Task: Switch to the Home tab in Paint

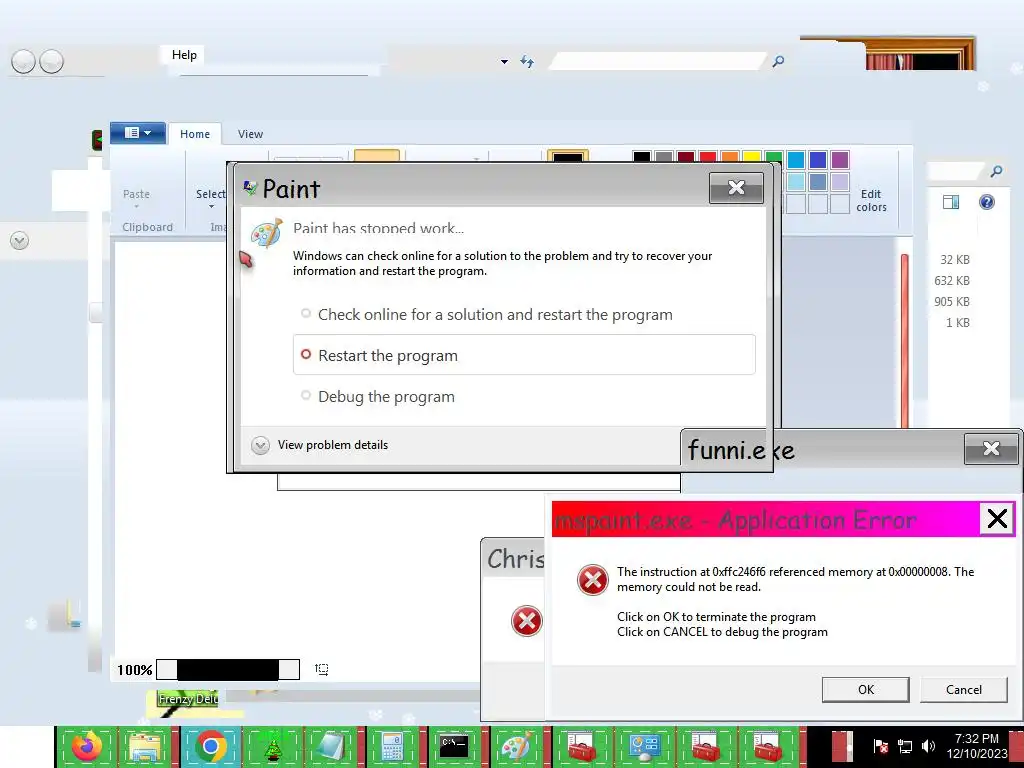Action: (195, 134)
